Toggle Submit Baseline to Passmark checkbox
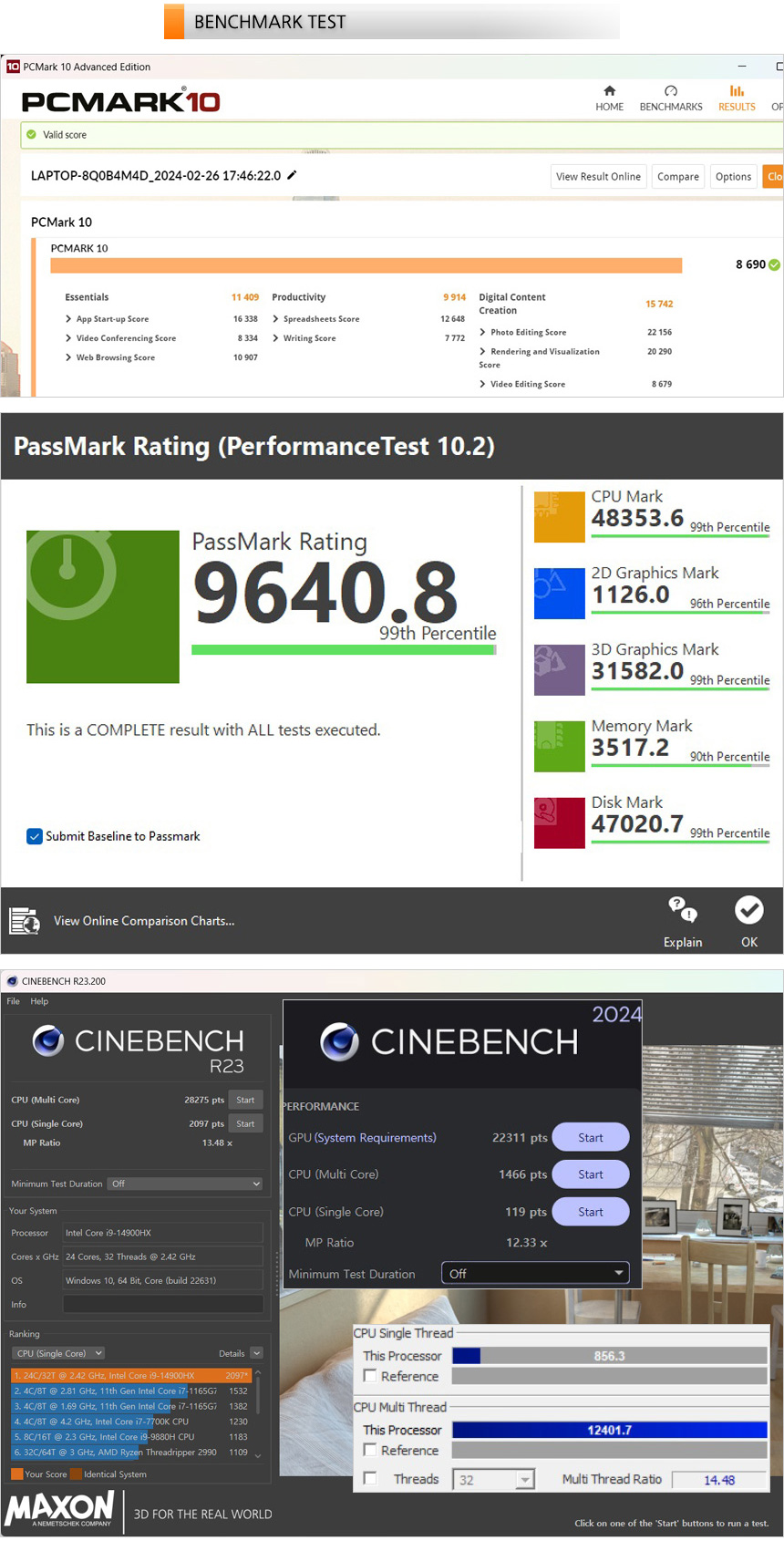This screenshot has height=1541, width=784. click(35, 836)
